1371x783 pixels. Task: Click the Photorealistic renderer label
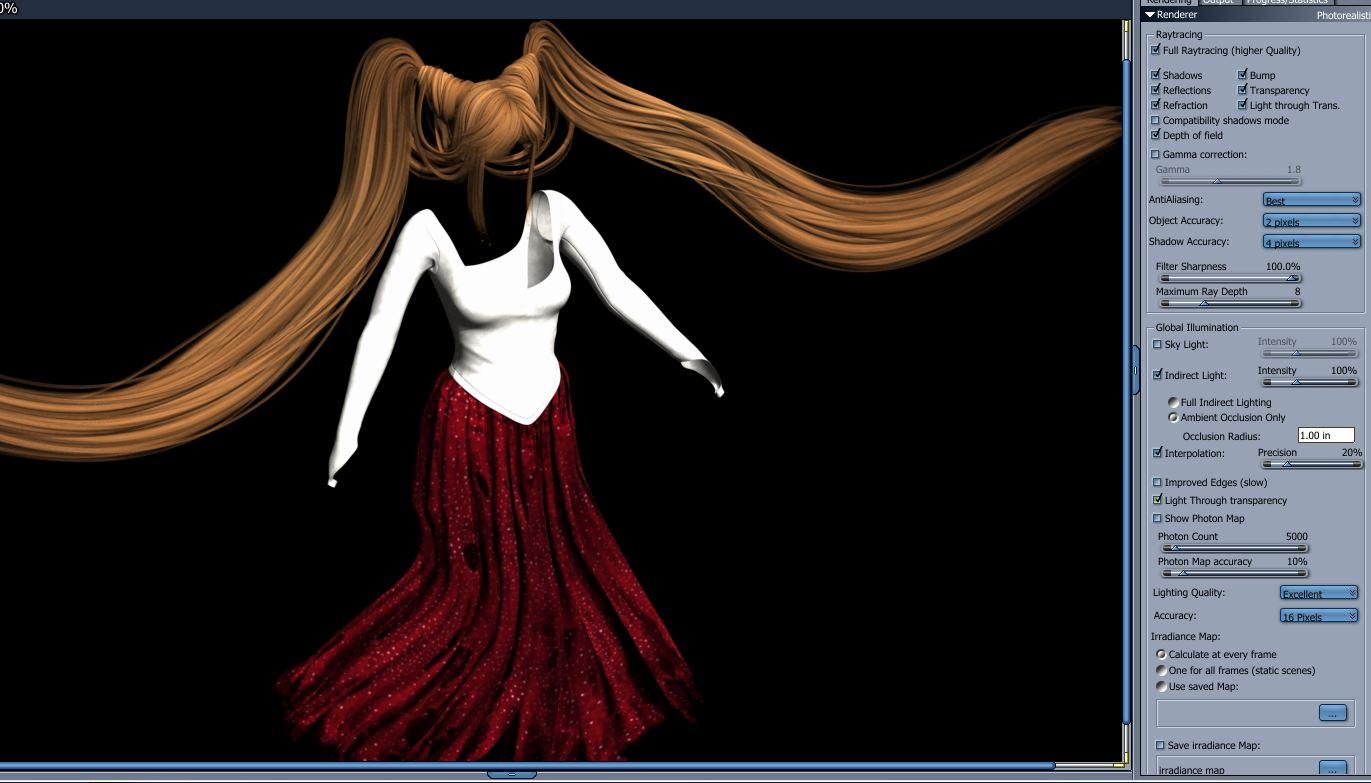pyautogui.click(x=1343, y=15)
